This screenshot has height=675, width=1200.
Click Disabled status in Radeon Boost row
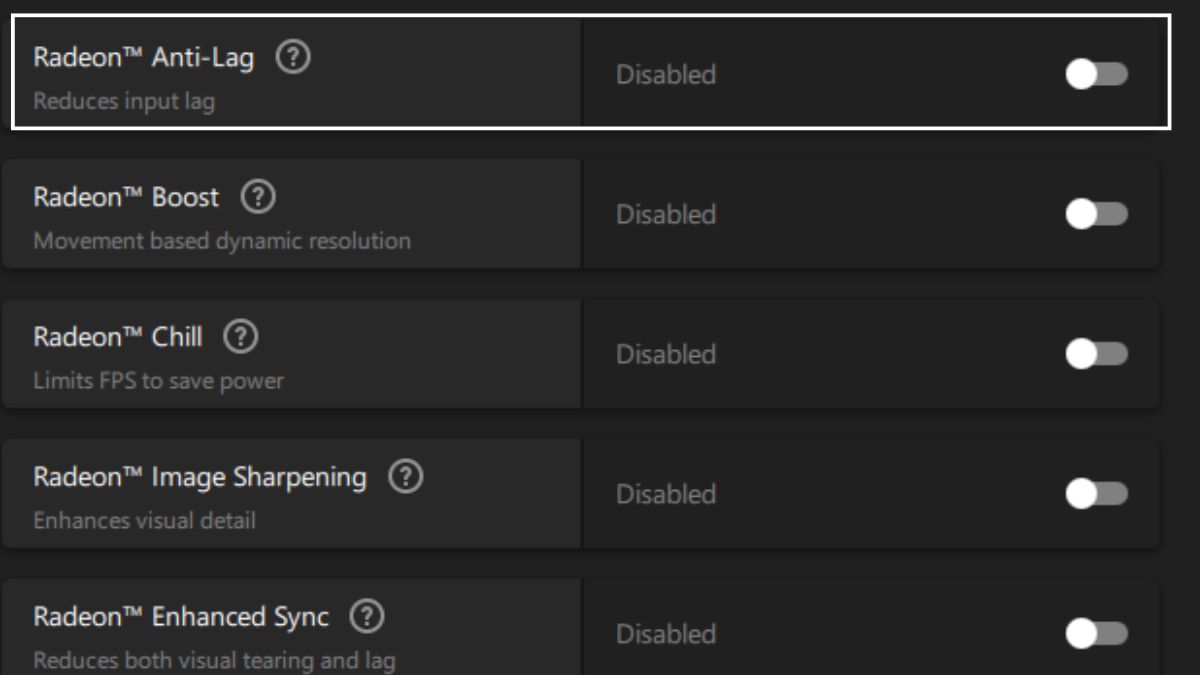[x=665, y=215]
